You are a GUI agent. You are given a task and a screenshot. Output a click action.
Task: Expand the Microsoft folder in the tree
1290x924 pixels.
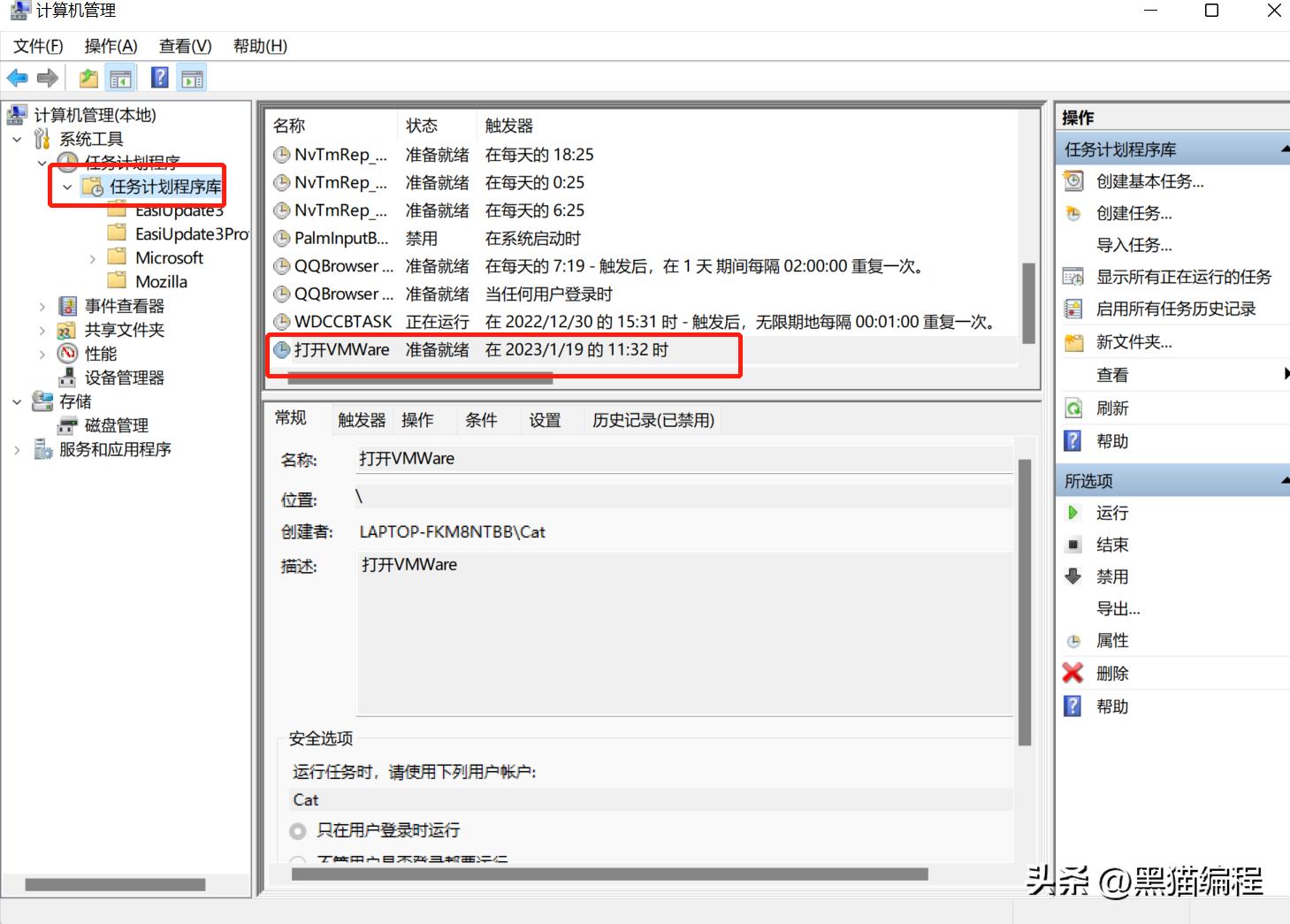click(x=93, y=257)
